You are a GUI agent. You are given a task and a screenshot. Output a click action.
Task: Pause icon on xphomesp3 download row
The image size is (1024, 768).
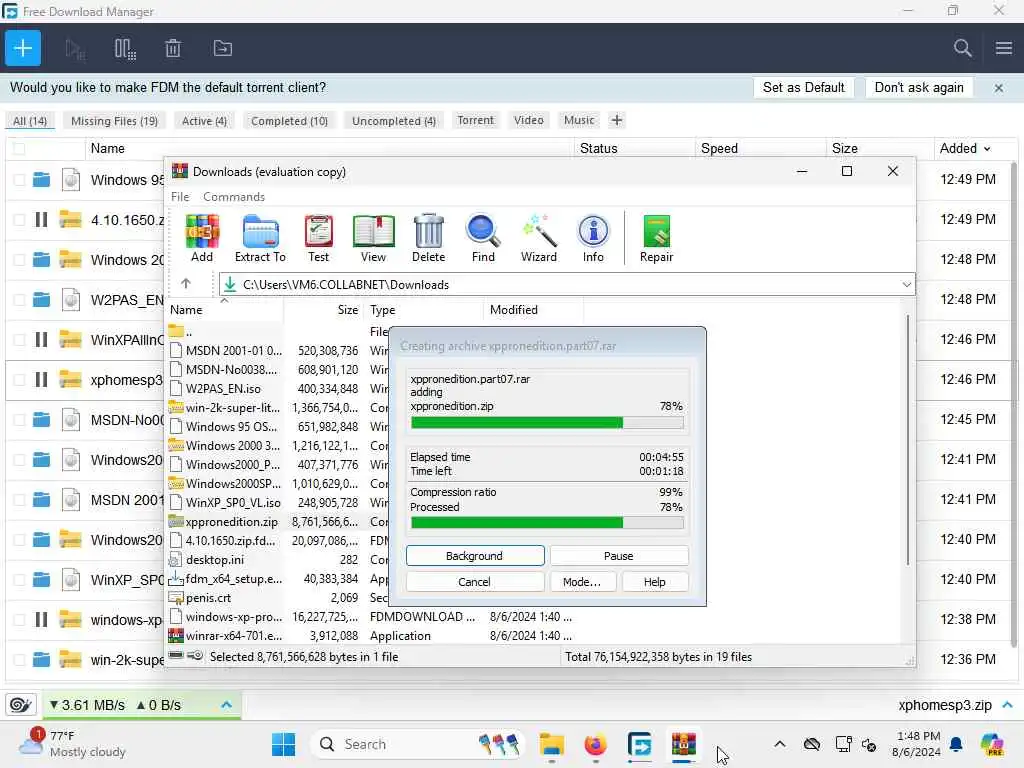pyautogui.click(x=41, y=379)
